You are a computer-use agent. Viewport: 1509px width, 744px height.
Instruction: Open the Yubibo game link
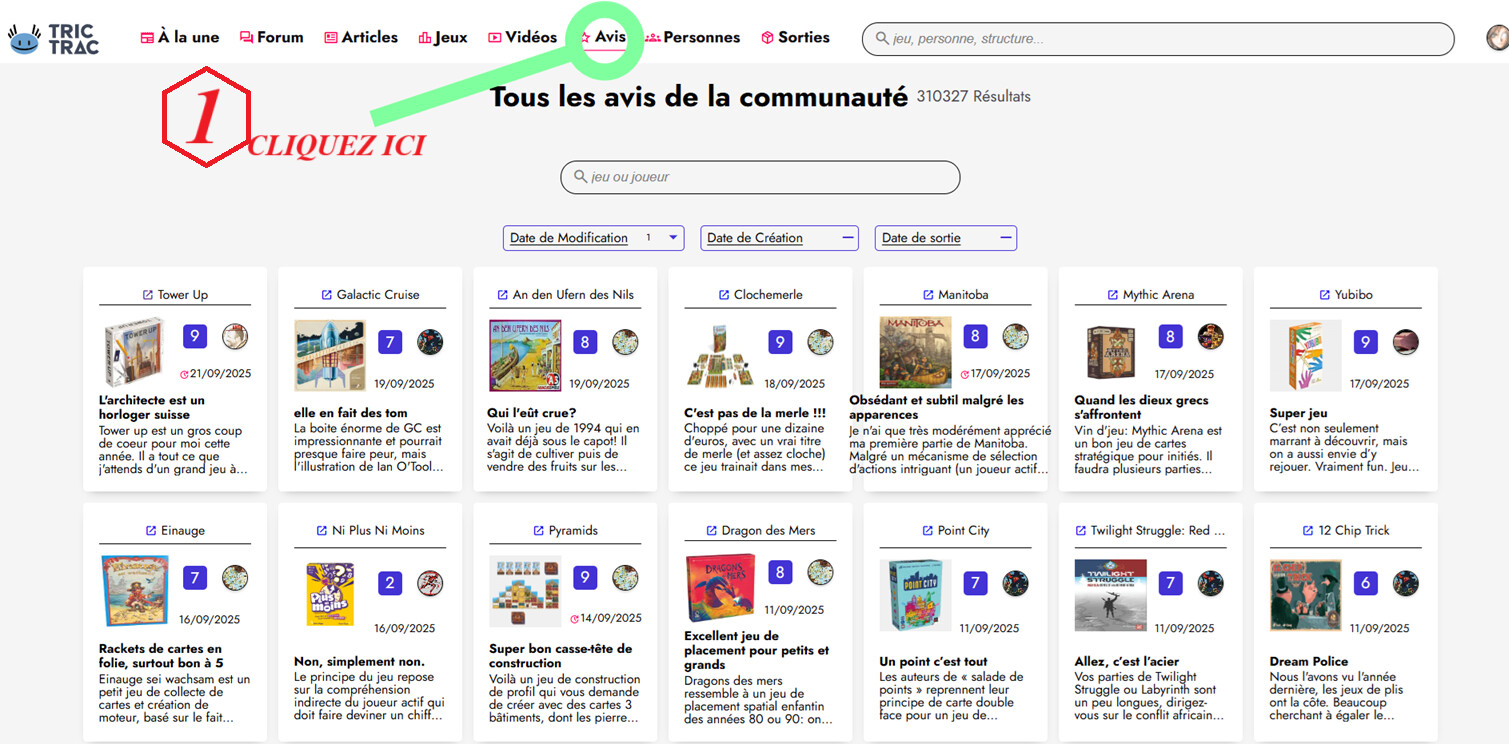pos(1345,295)
